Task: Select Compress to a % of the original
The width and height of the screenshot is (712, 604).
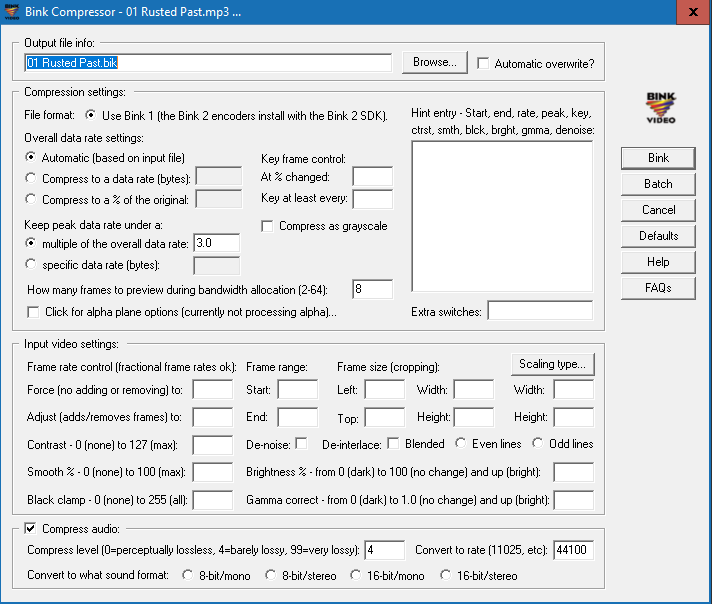Action: pos(30,199)
